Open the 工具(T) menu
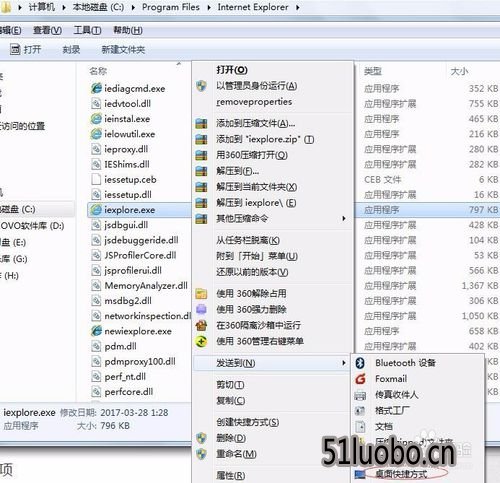 (x=87, y=31)
